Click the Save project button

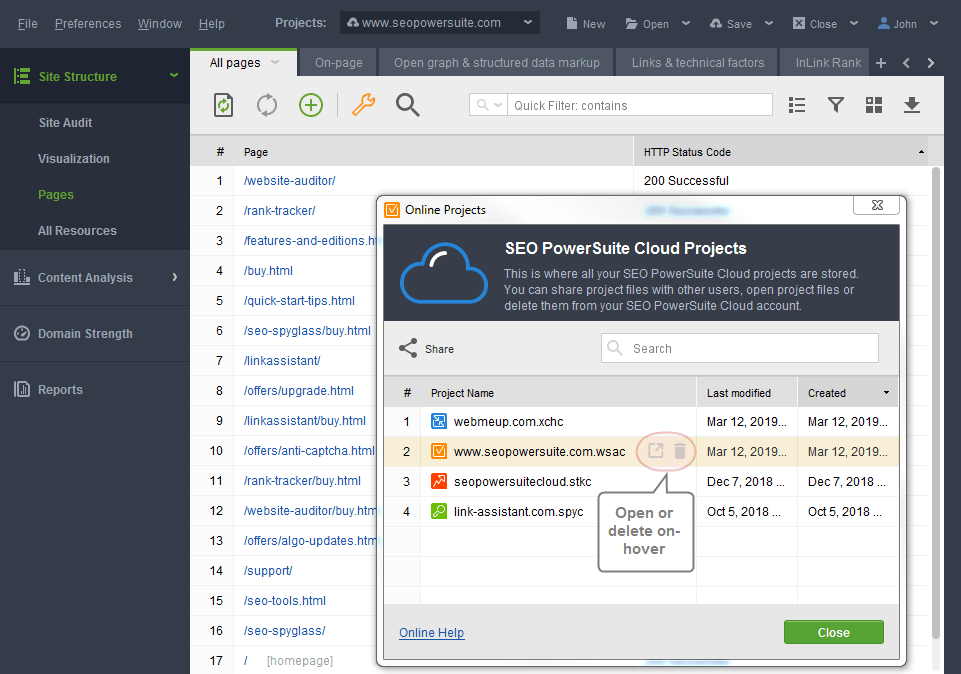(731, 23)
